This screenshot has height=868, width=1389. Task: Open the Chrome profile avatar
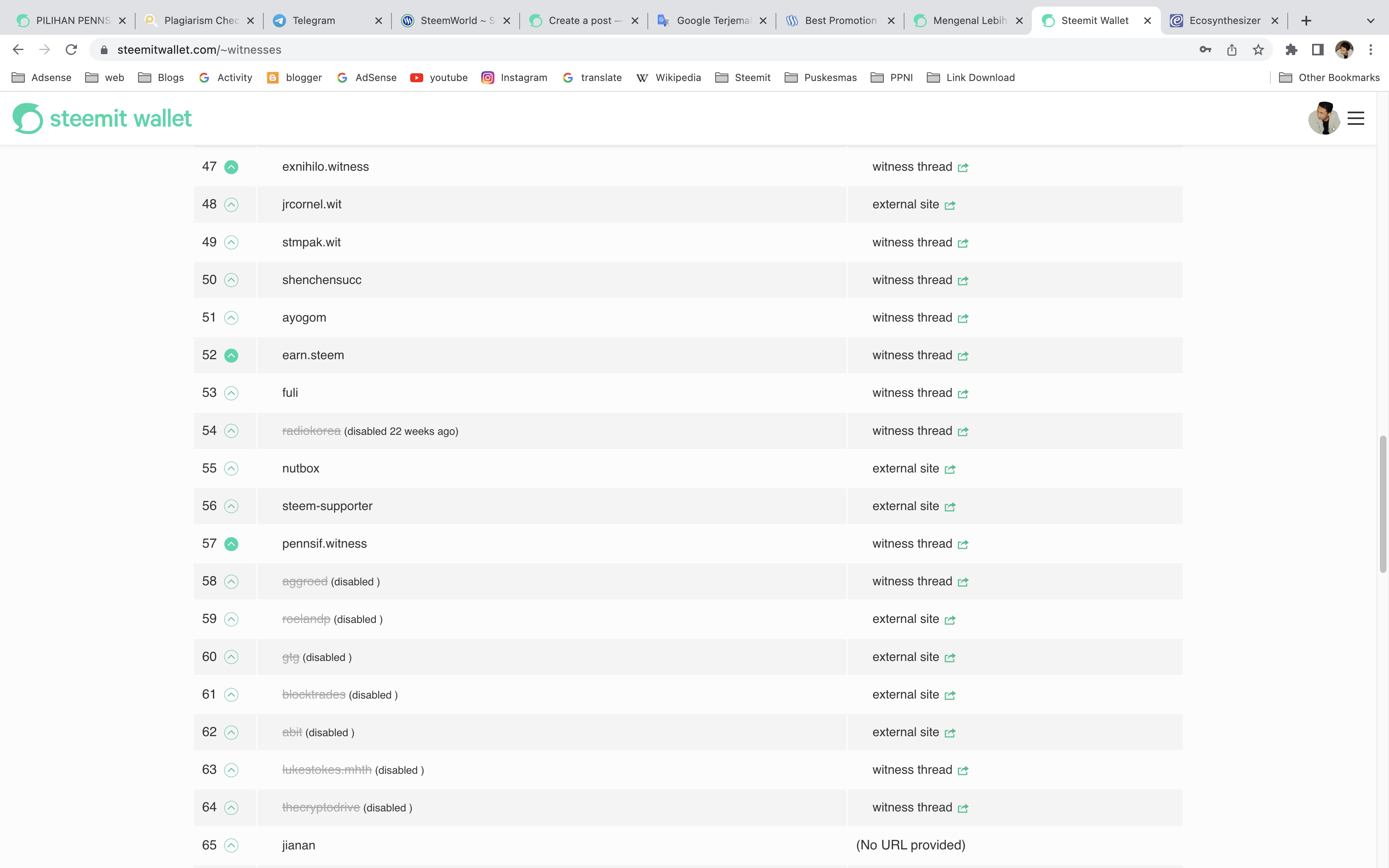1344,50
